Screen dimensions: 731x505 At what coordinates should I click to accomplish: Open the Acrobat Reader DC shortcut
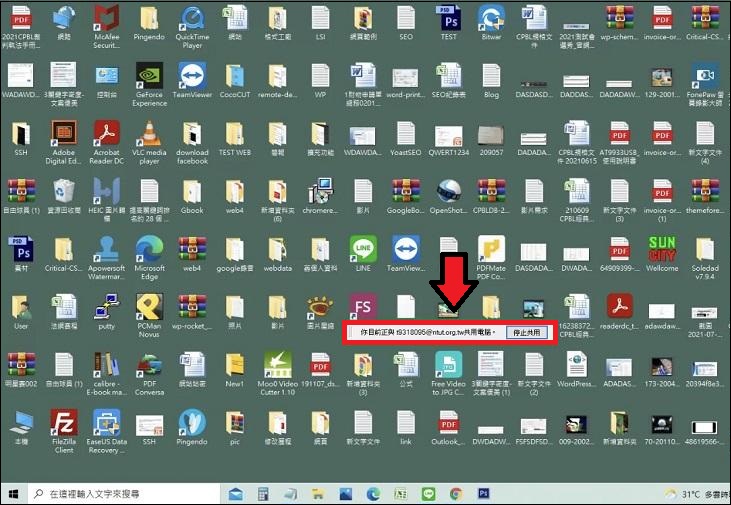[x=106, y=134]
